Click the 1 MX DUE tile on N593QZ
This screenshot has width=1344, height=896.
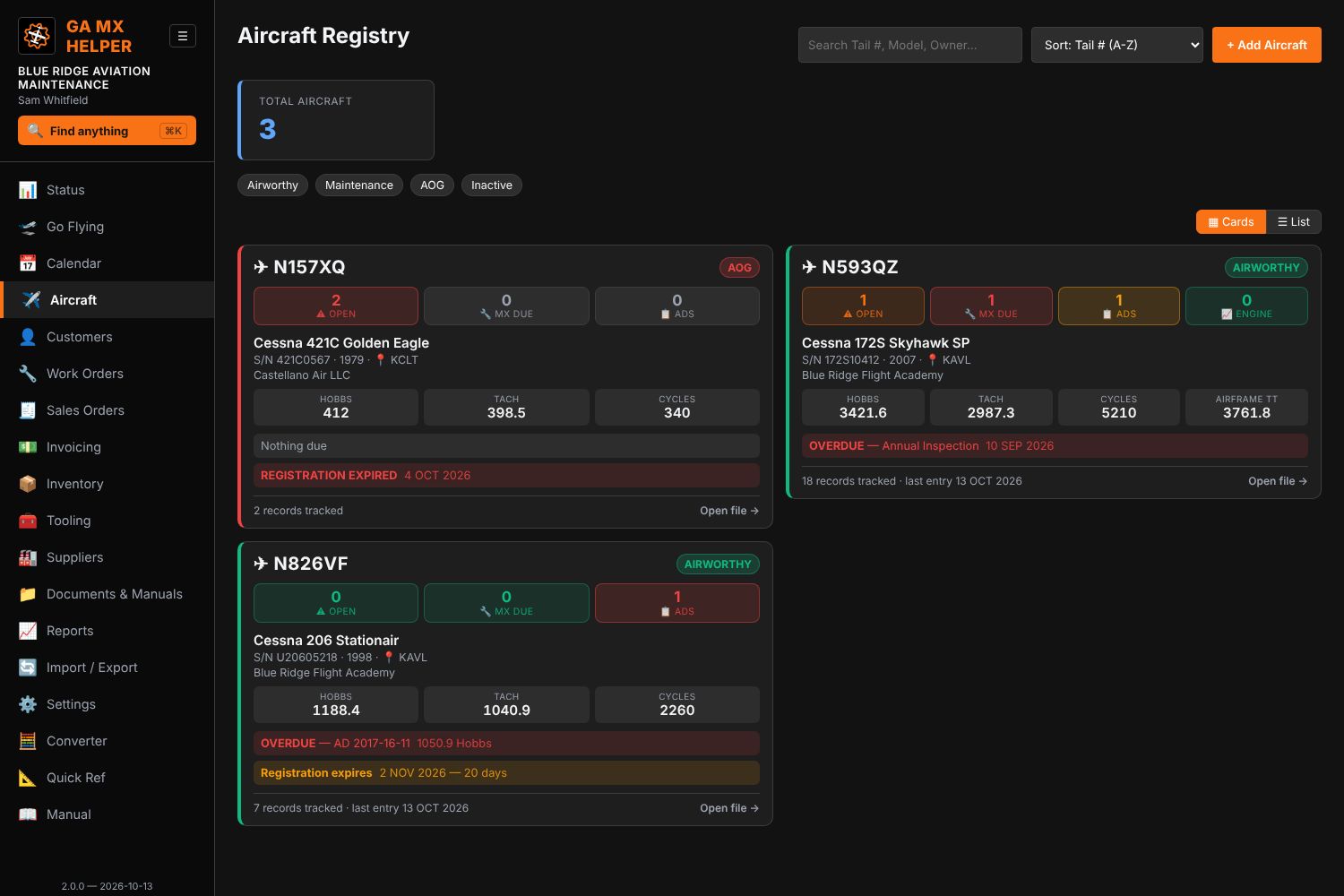991,306
